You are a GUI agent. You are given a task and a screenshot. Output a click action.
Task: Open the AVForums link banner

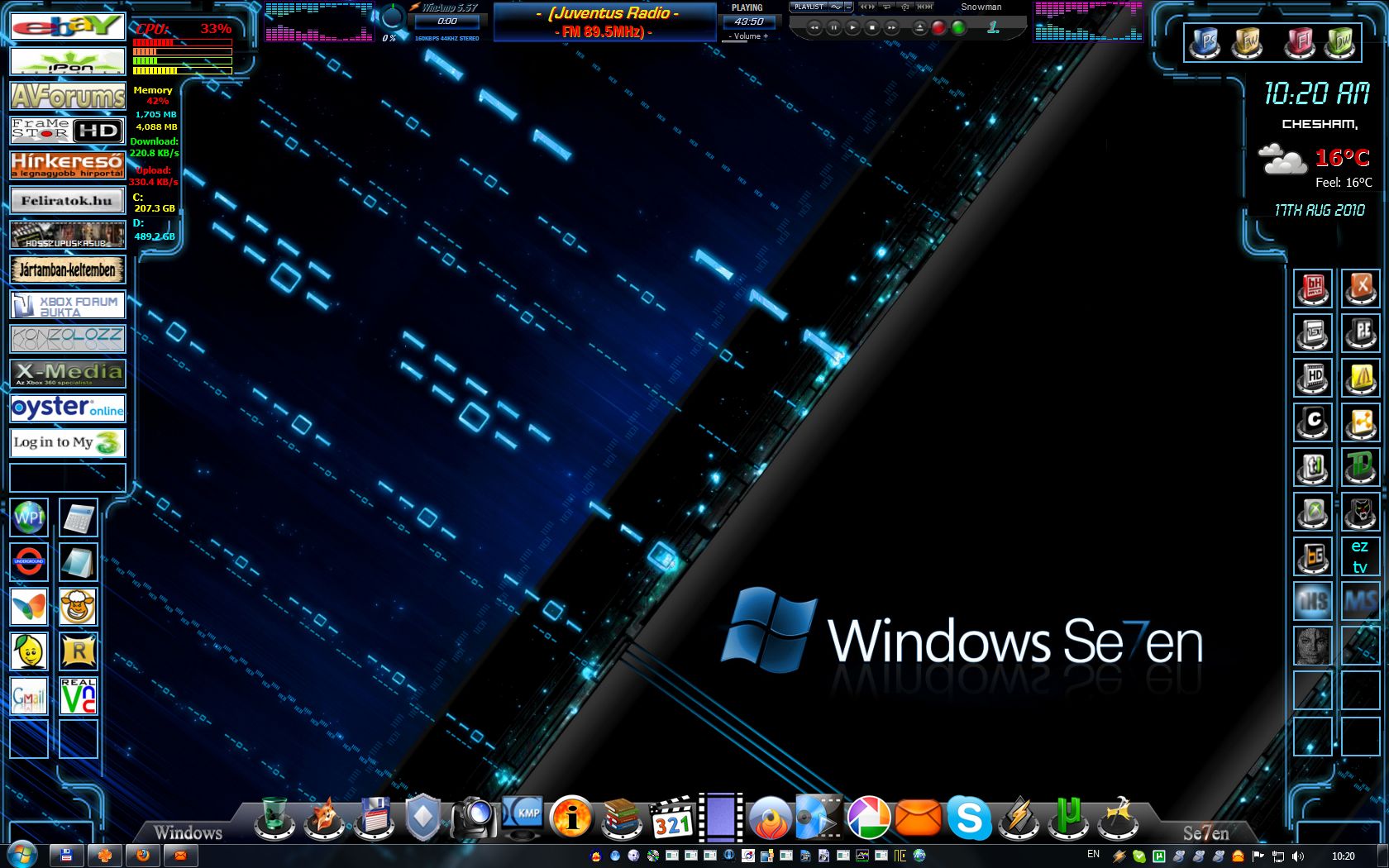coord(68,96)
